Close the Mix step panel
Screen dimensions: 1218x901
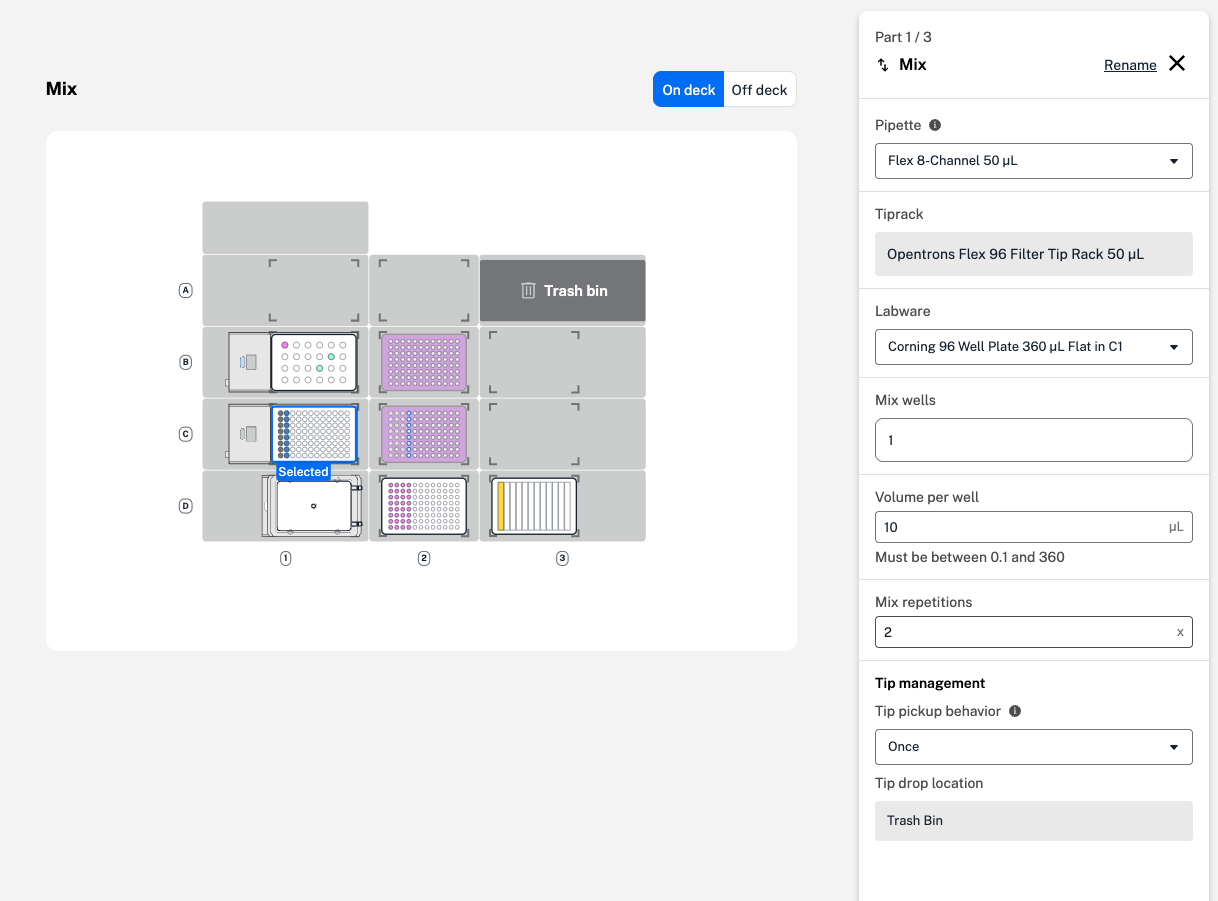1177,64
